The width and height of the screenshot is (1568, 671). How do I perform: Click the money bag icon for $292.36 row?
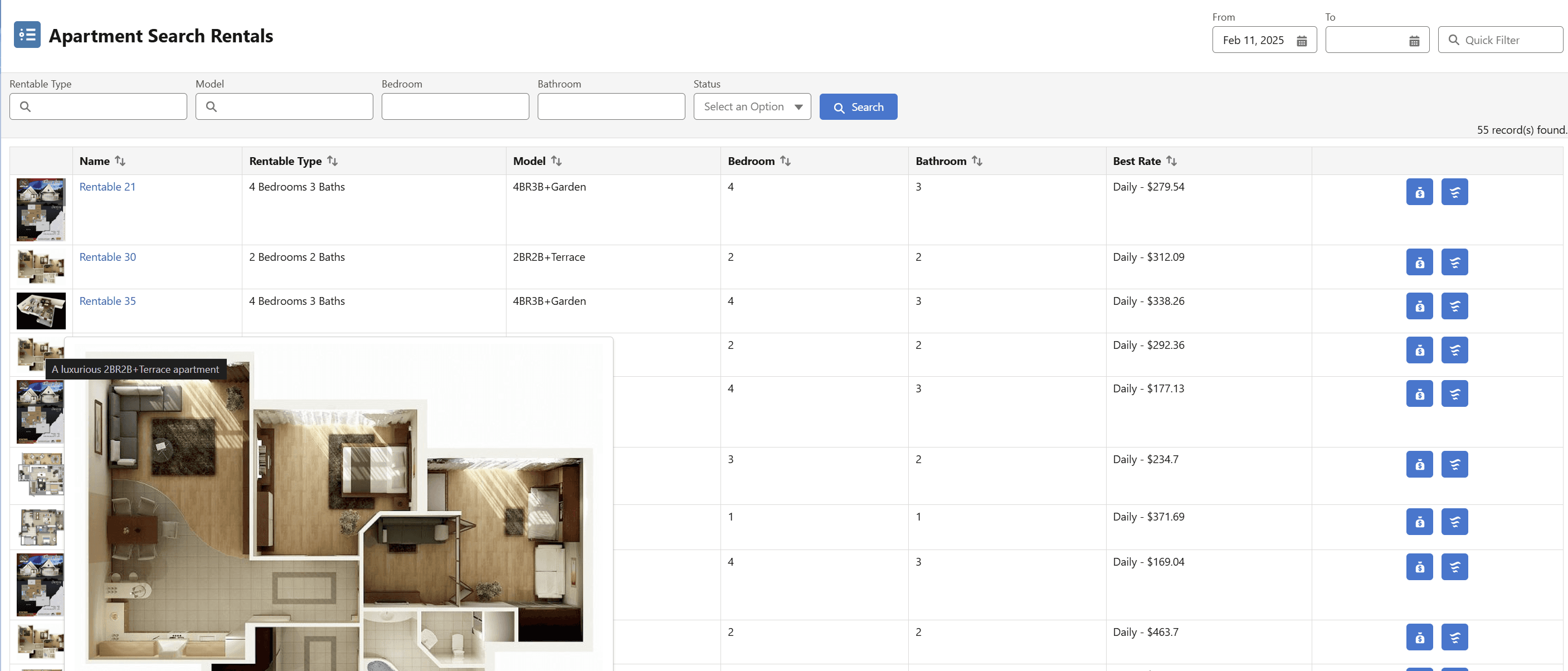tap(1419, 349)
